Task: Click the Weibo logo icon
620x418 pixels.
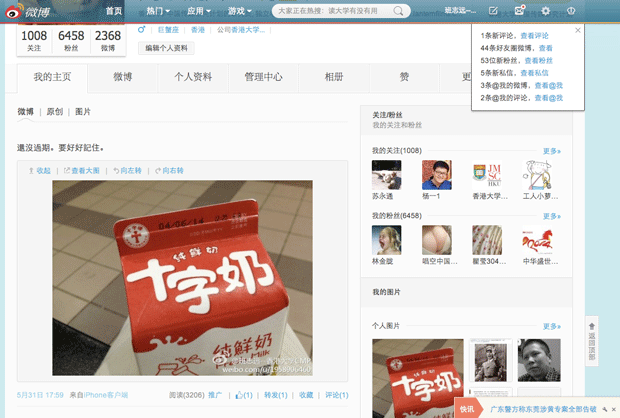Action: pos(13,12)
